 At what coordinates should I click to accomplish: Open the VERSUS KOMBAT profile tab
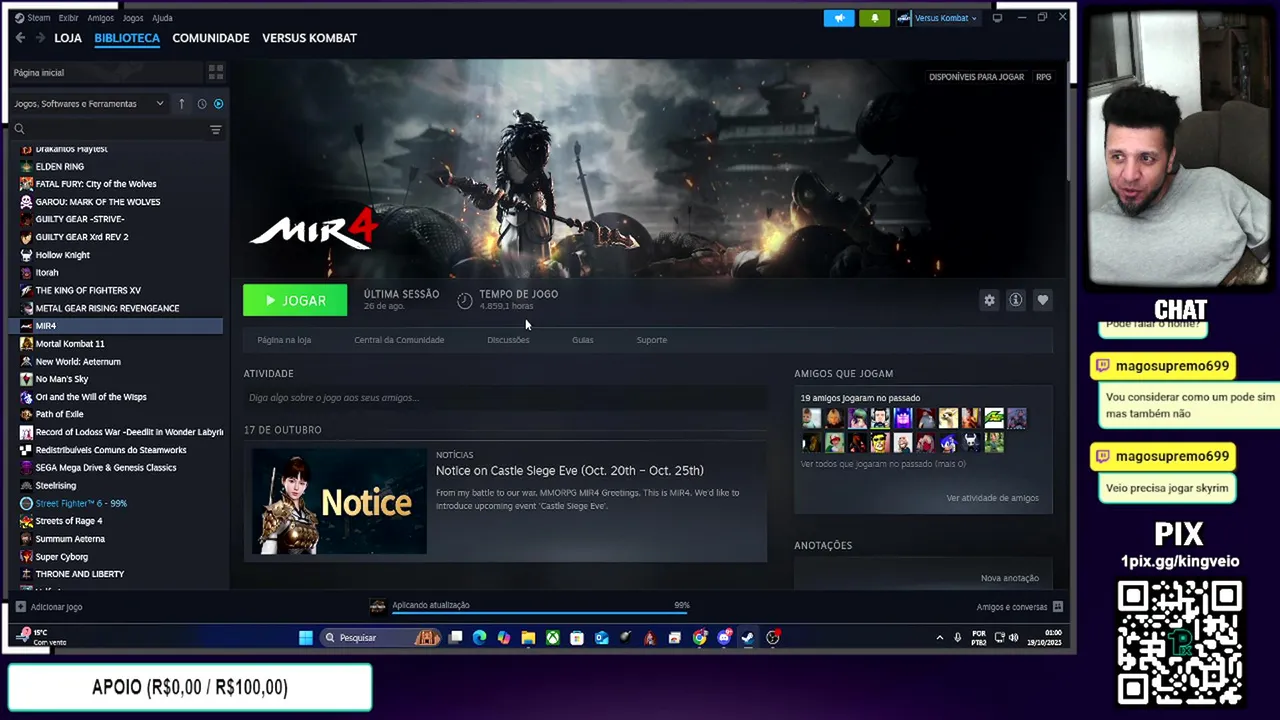point(309,38)
